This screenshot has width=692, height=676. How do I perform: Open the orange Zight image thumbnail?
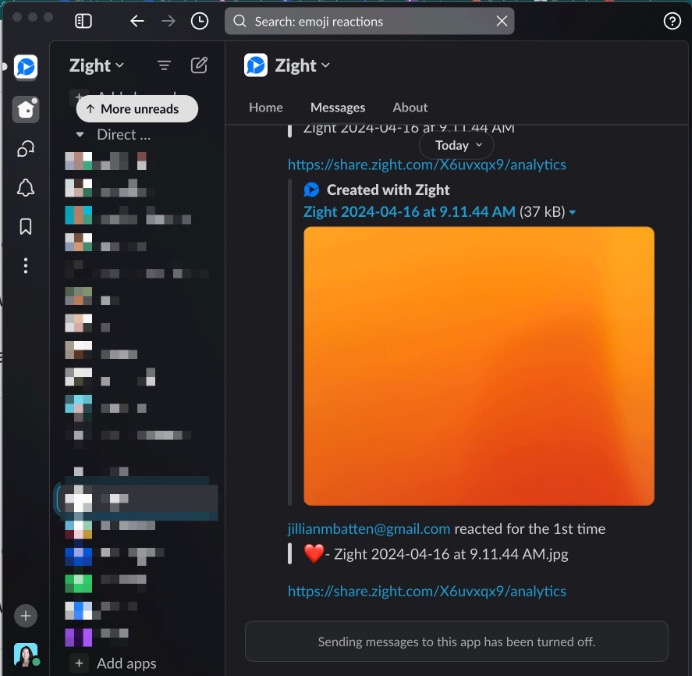478,366
